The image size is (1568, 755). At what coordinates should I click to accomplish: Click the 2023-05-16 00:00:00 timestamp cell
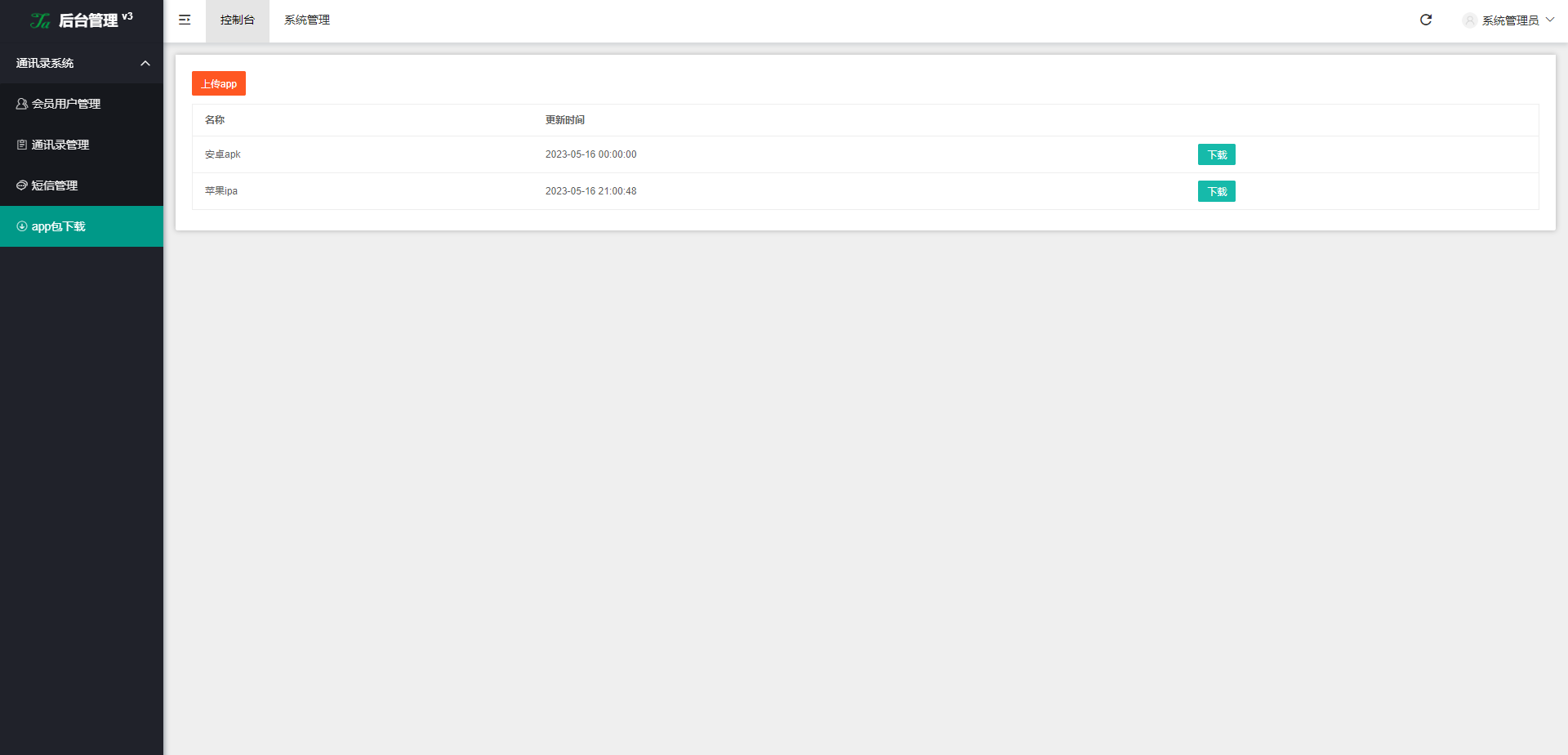click(590, 154)
